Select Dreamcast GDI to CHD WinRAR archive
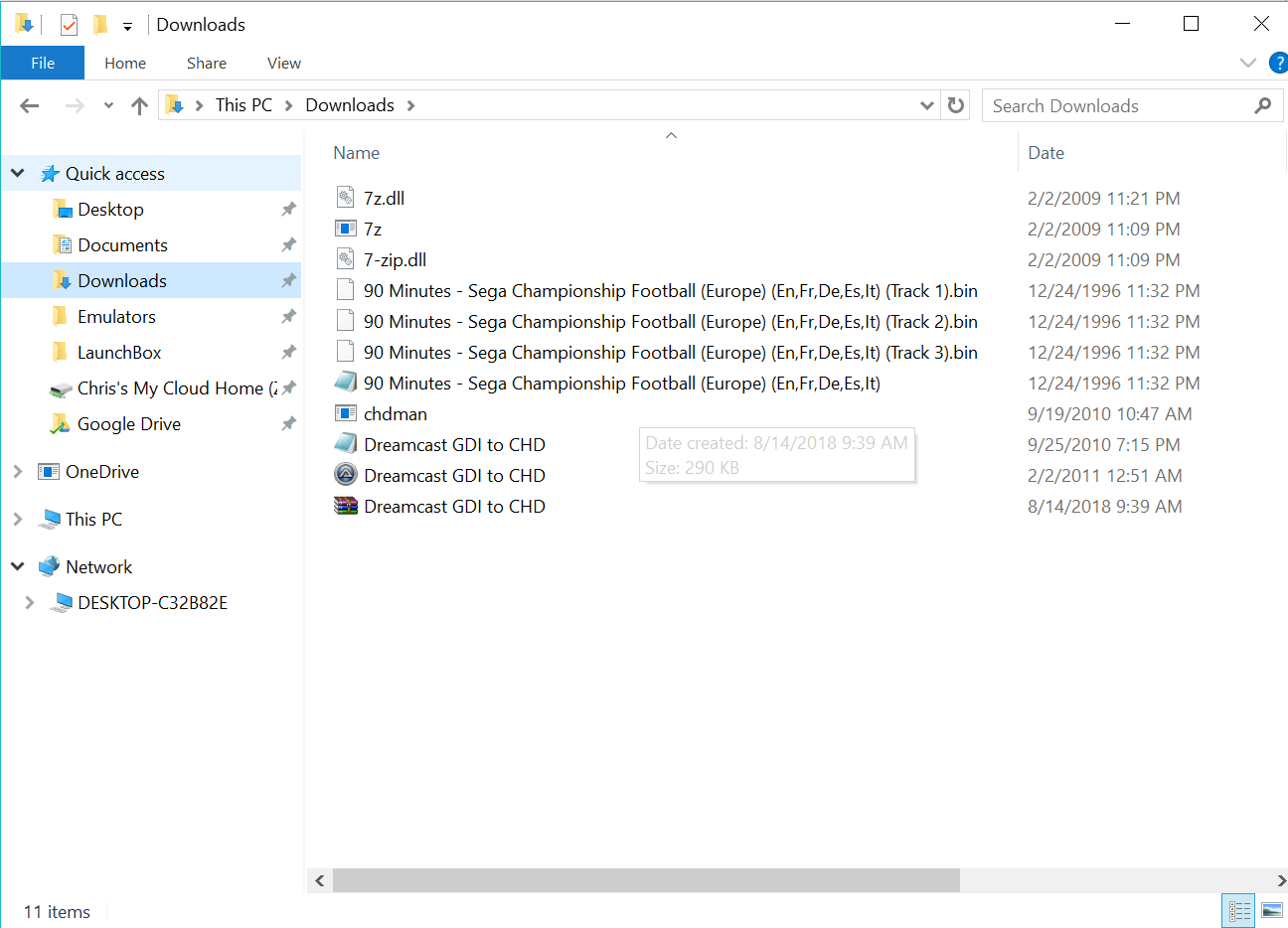 (454, 507)
